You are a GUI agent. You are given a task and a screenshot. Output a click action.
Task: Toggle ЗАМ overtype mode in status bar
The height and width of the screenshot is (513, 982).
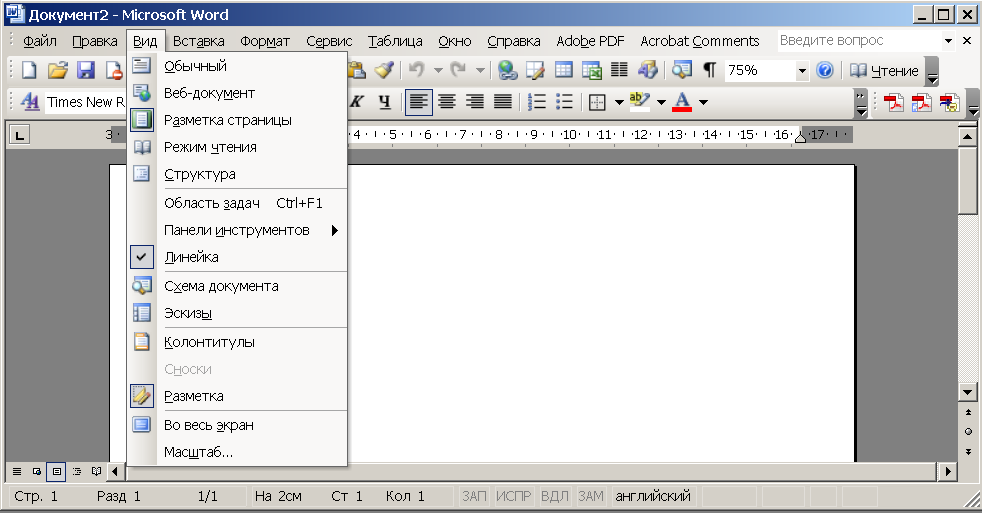coord(591,496)
